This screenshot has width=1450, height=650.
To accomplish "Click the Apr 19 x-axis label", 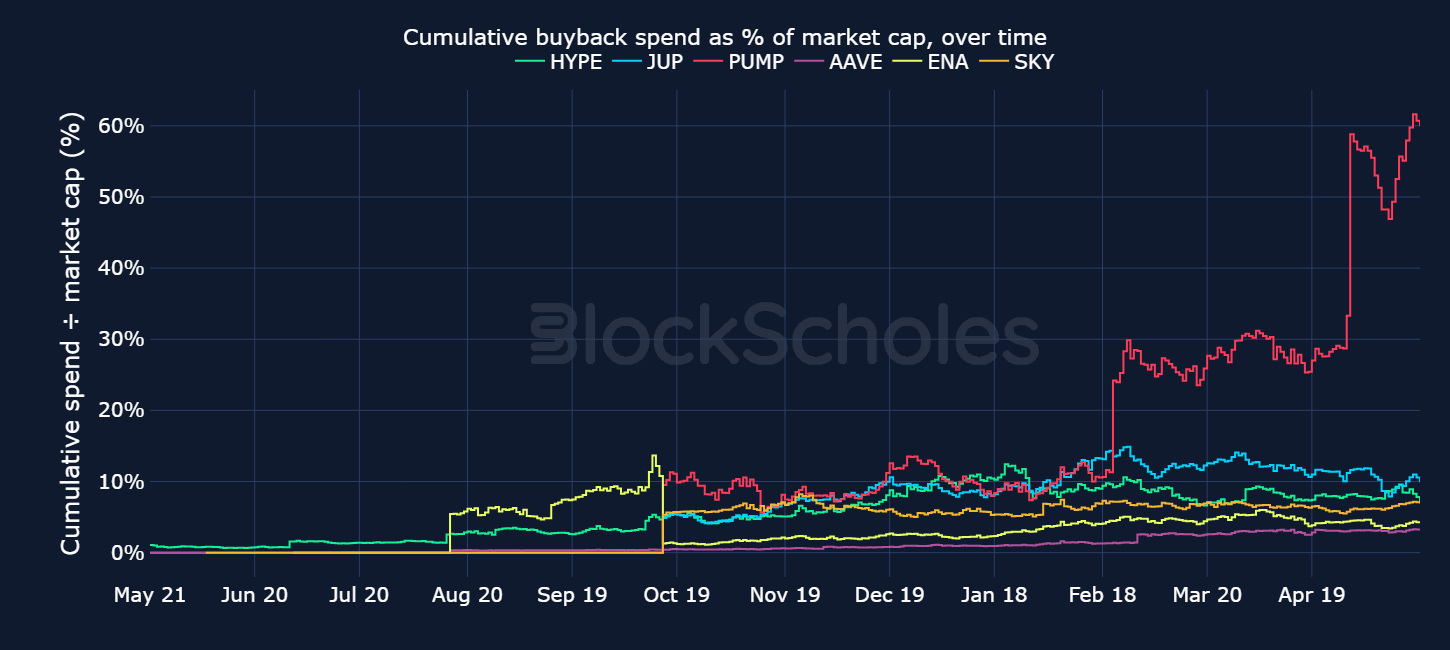I will [x=1312, y=595].
